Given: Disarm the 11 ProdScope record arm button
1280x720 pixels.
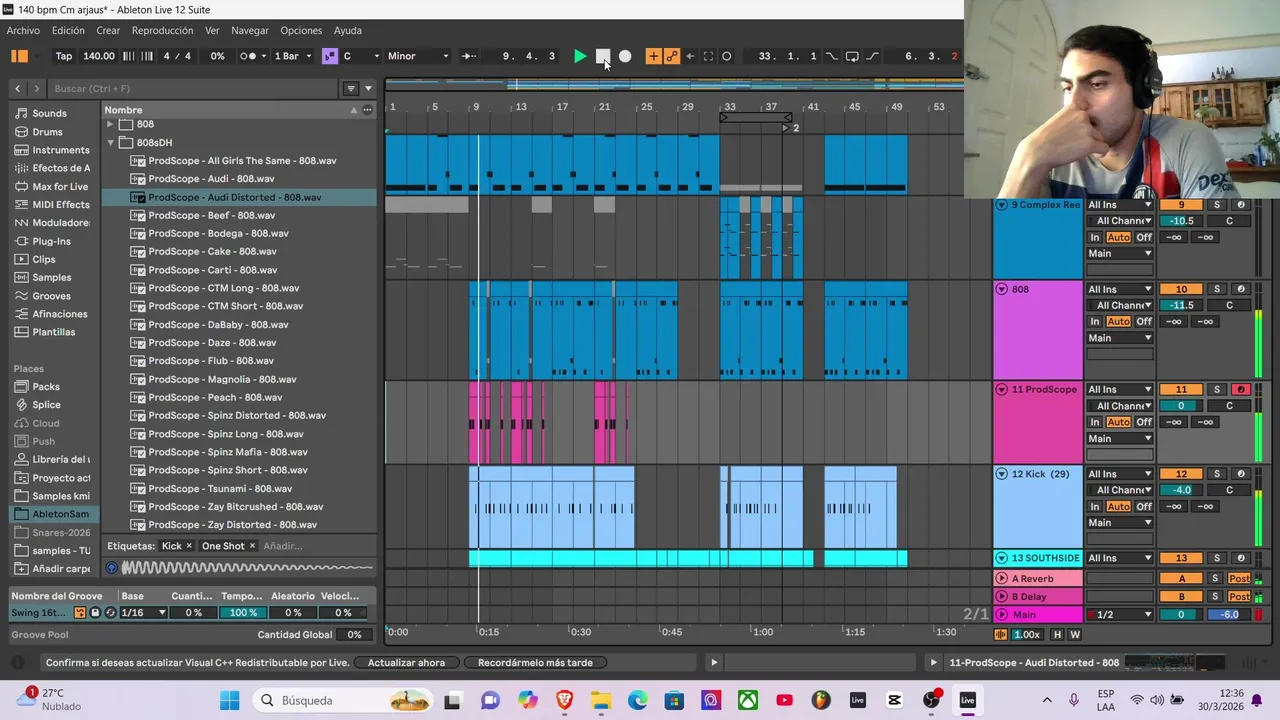Looking at the screenshot, I should pos(1241,389).
